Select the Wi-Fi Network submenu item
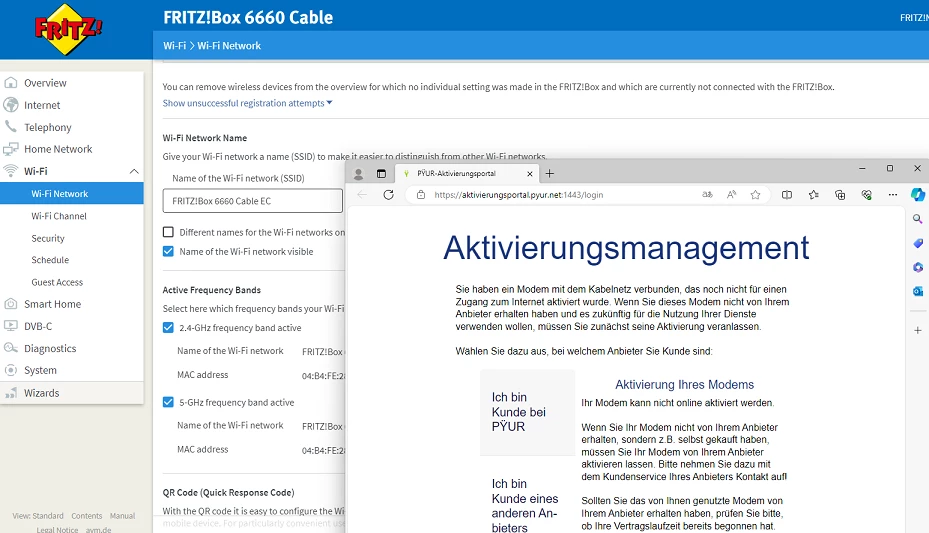This screenshot has height=533, width=929. click(72, 194)
